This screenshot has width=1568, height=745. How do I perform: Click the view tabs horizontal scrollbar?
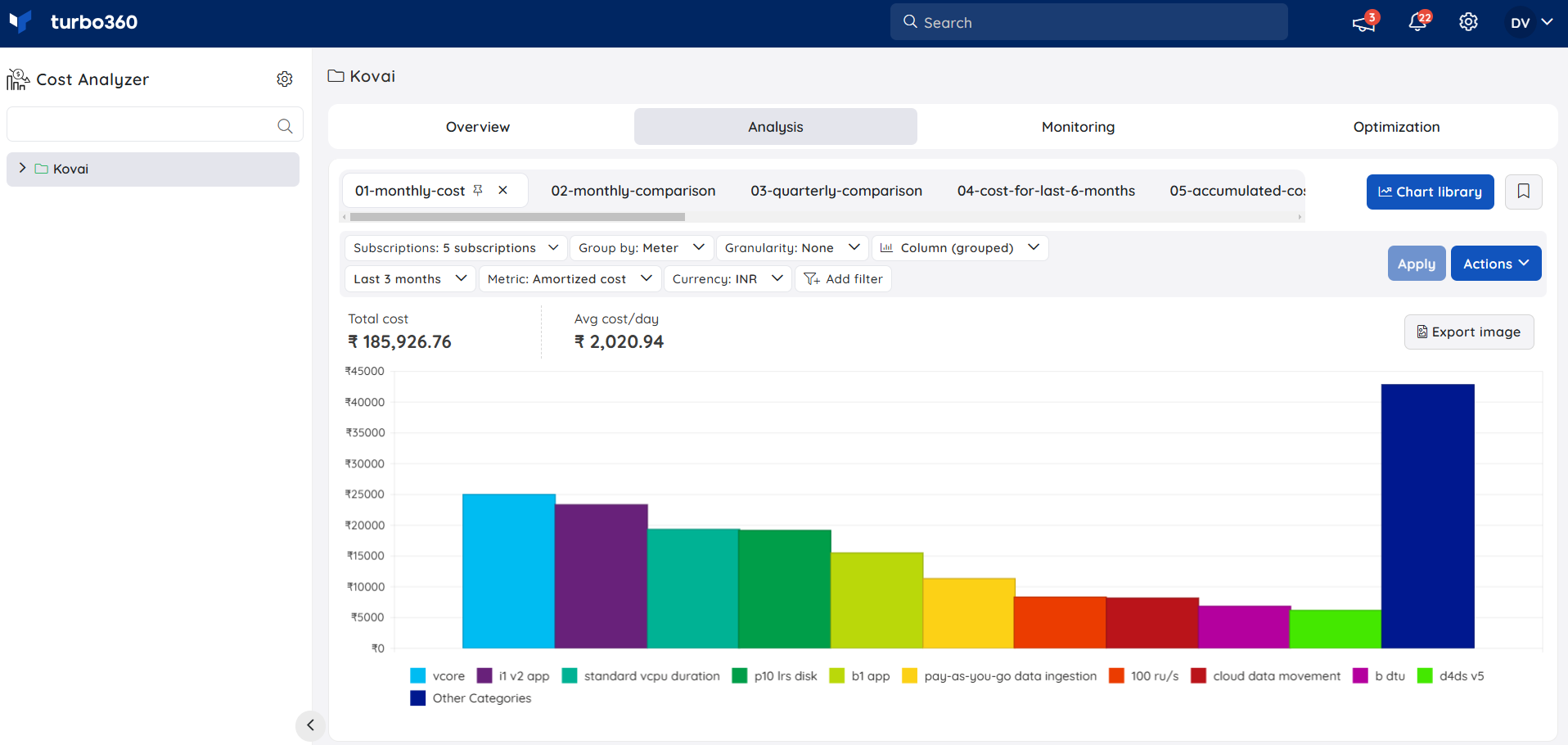click(517, 217)
